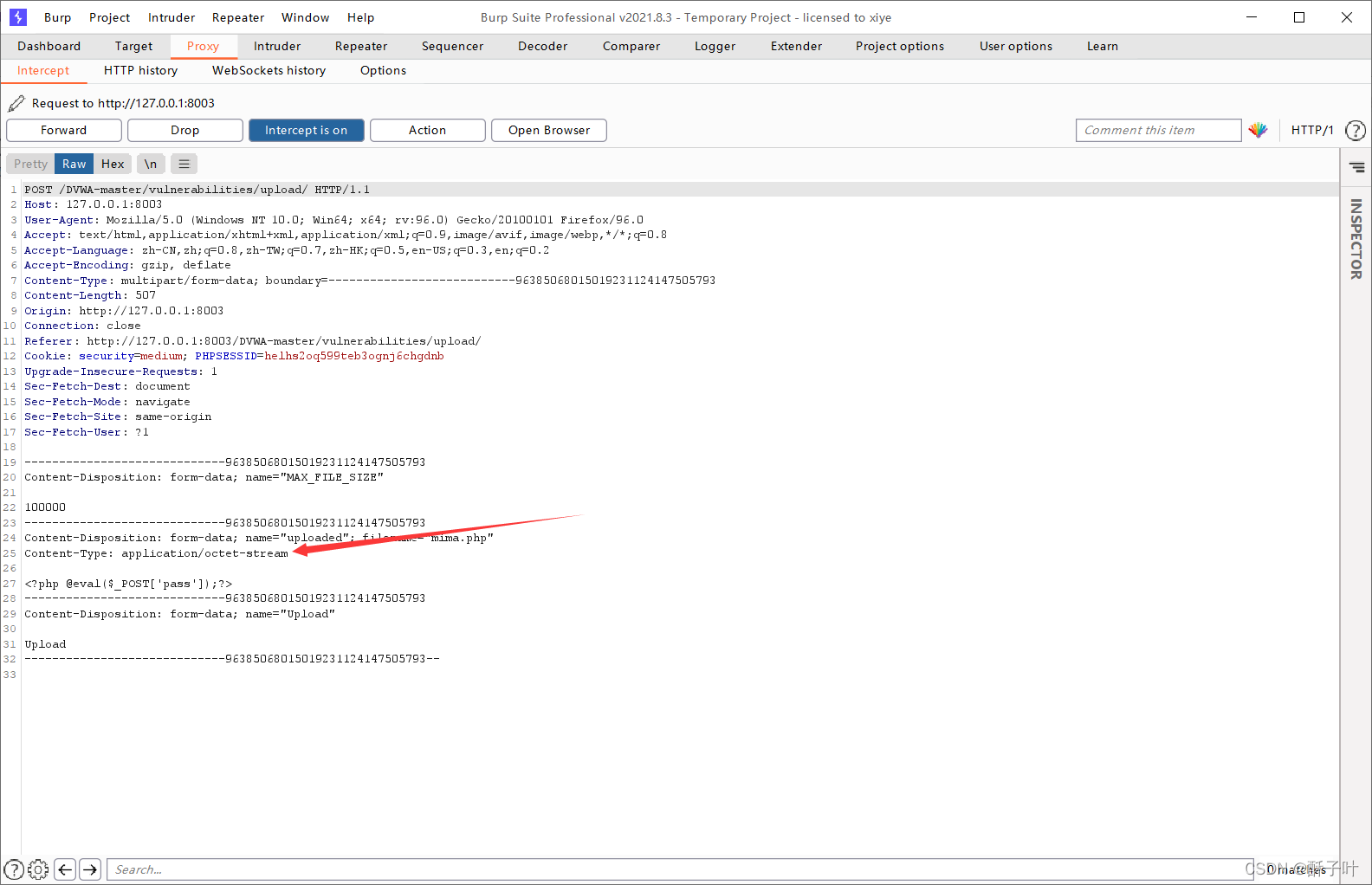This screenshot has height=885, width=1372.
Task: Switch to the Target tab
Action: coord(134,46)
